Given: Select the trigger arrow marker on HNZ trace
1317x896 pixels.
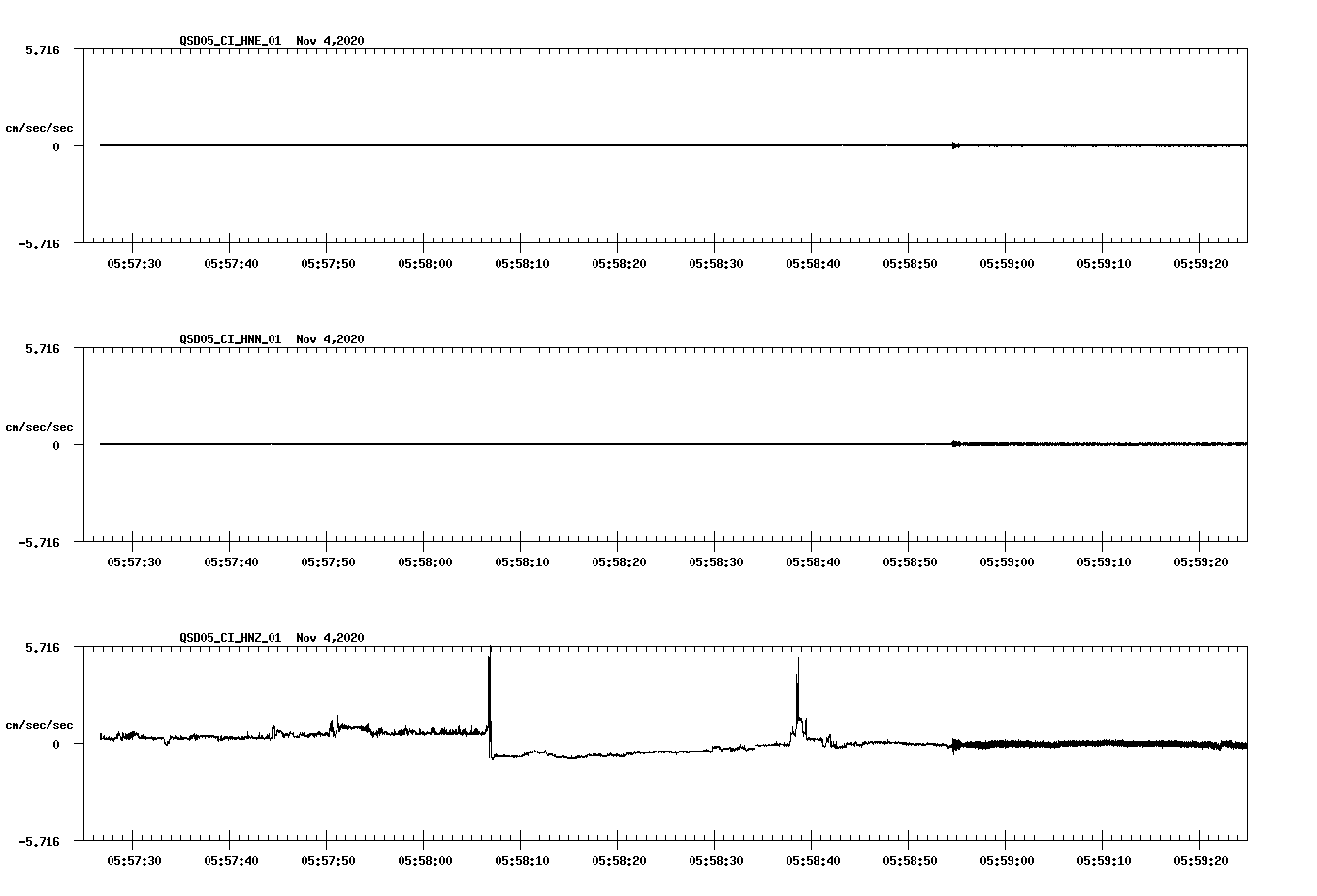Looking at the screenshot, I should (955, 745).
